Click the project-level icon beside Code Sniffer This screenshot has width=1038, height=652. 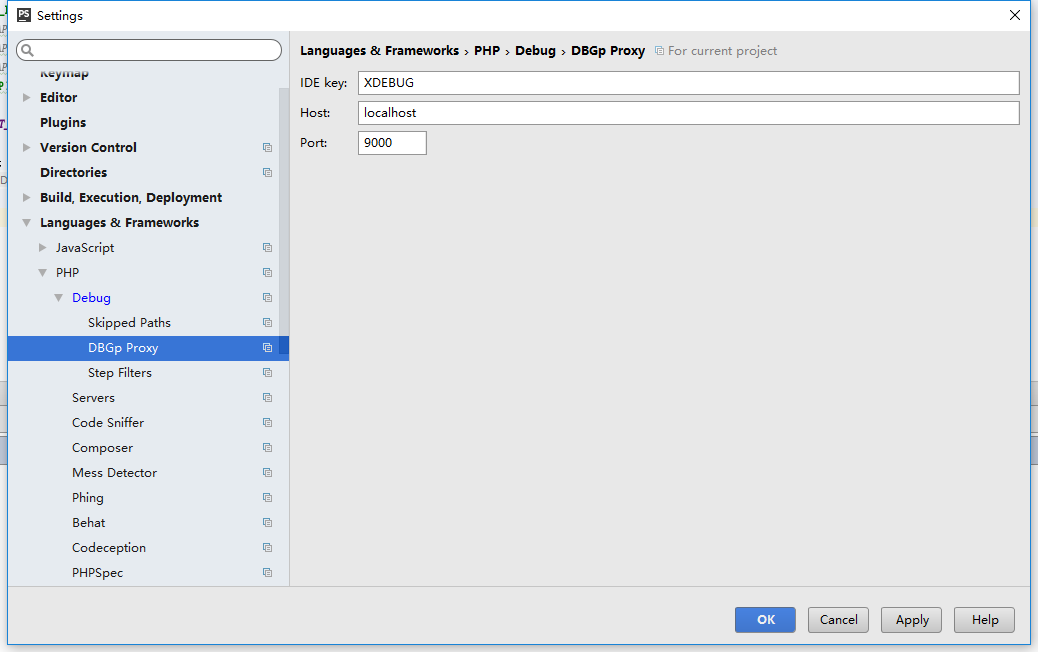coord(267,423)
